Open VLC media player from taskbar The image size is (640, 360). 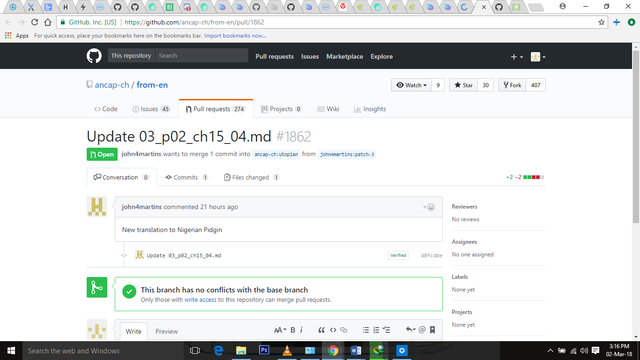pos(287,351)
